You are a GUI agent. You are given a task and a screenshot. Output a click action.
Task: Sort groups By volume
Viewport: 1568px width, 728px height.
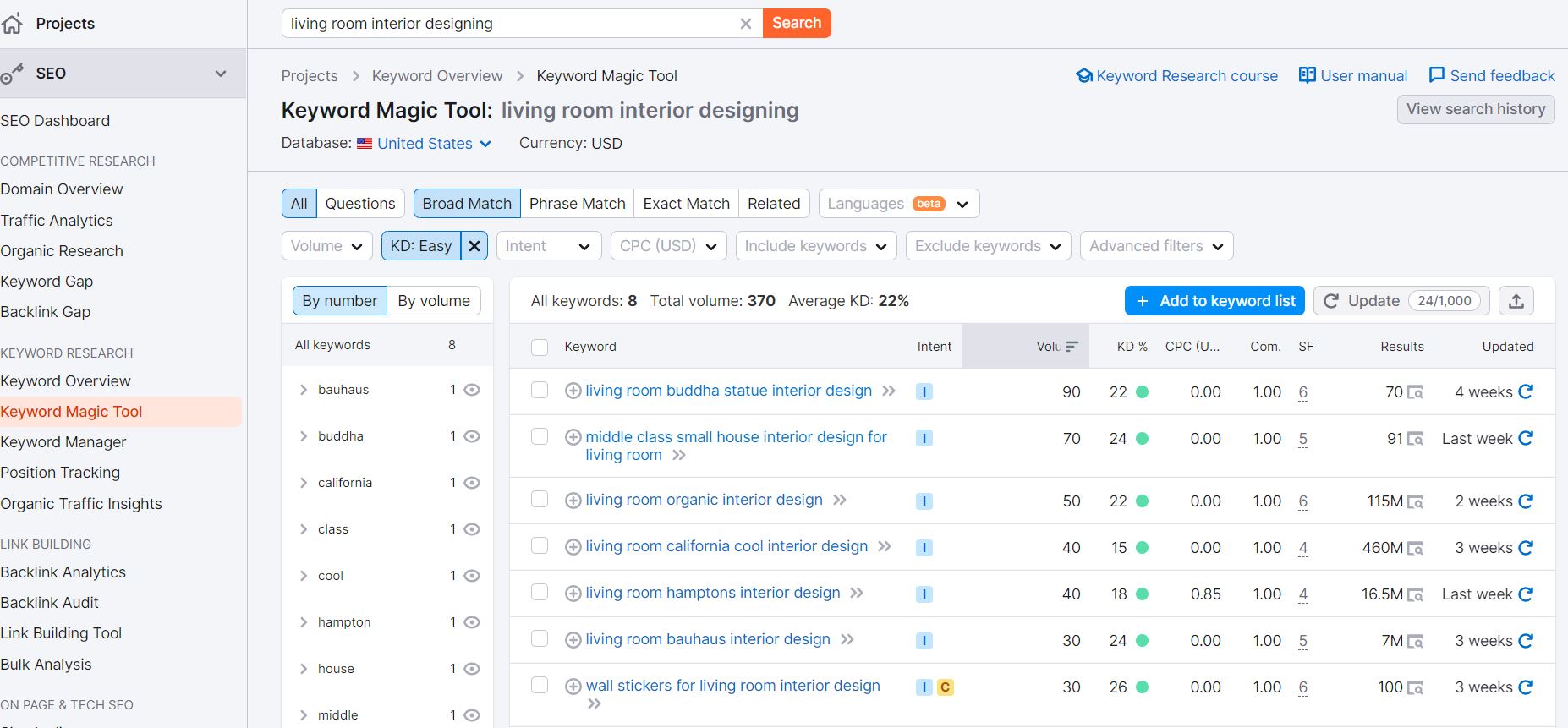[434, 301]
